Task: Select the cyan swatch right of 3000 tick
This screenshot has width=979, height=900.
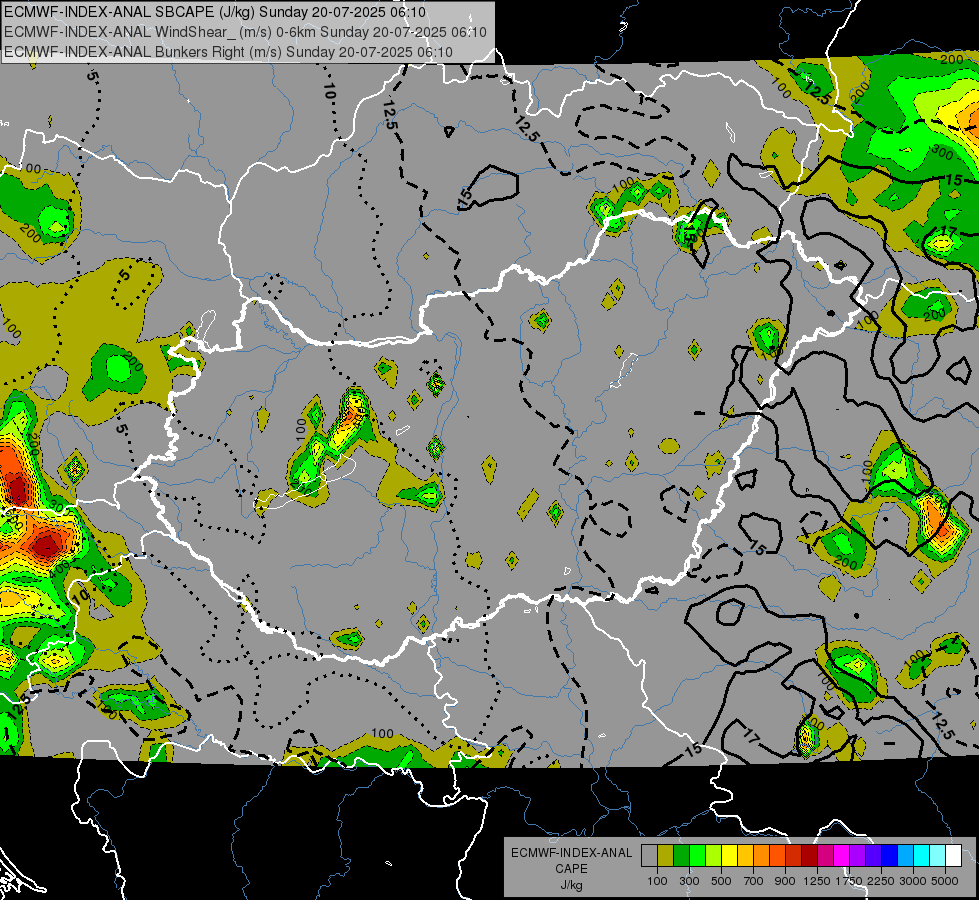Action: tap(922, 856)
